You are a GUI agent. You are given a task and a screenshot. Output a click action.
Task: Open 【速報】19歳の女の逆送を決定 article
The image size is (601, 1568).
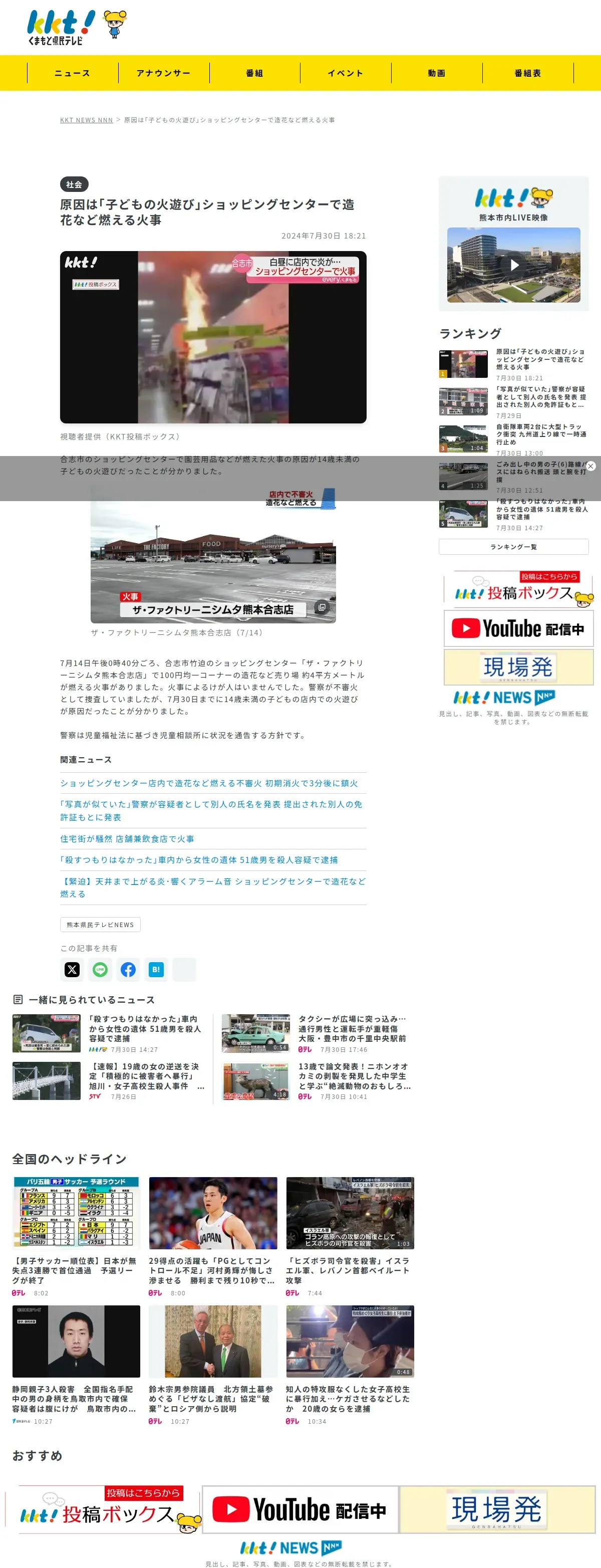[147, 1076]
